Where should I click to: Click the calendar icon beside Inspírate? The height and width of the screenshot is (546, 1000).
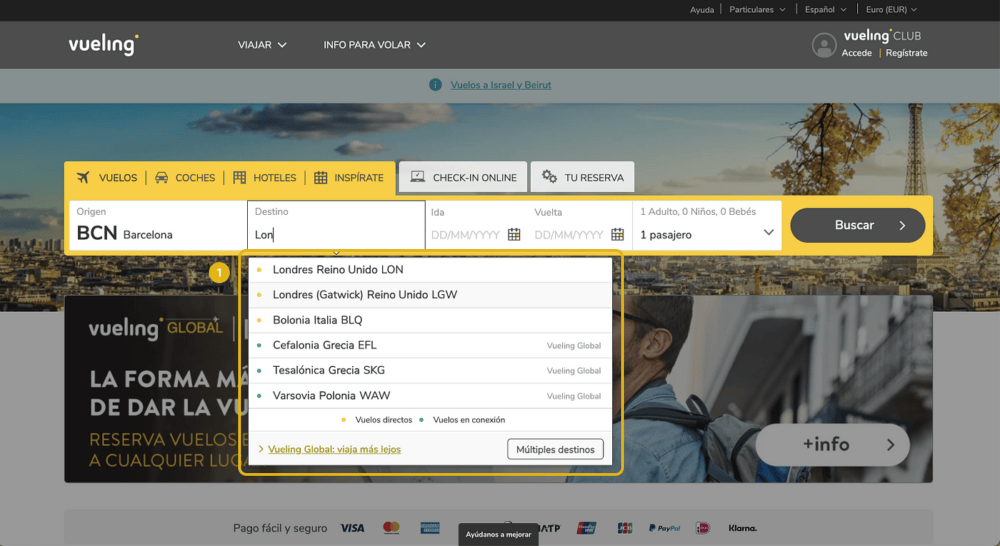(x=320, y=177)
